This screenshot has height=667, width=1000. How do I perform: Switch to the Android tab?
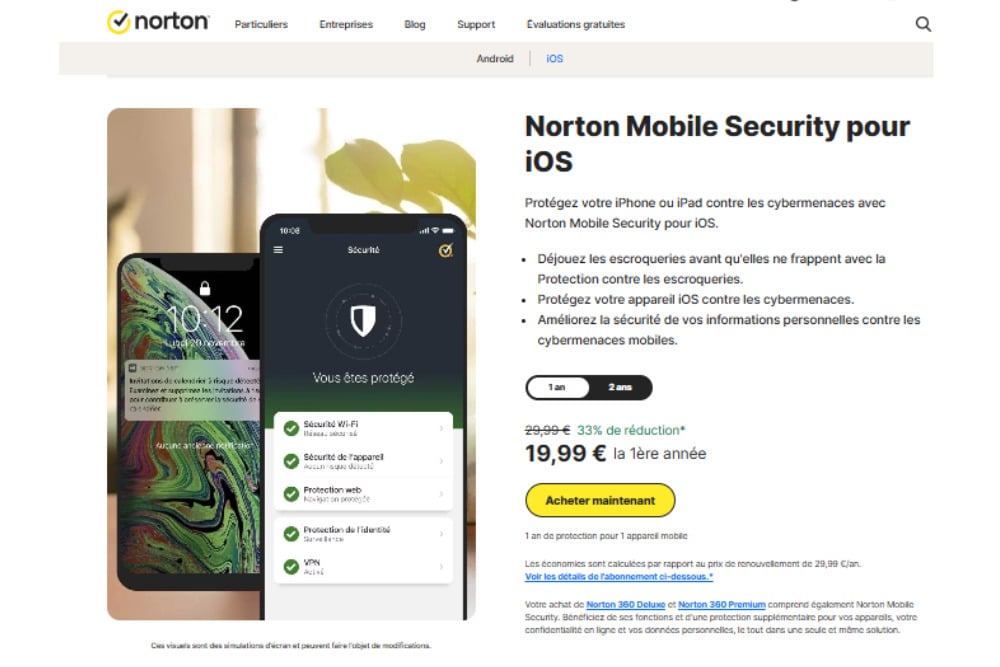(495, 59)
